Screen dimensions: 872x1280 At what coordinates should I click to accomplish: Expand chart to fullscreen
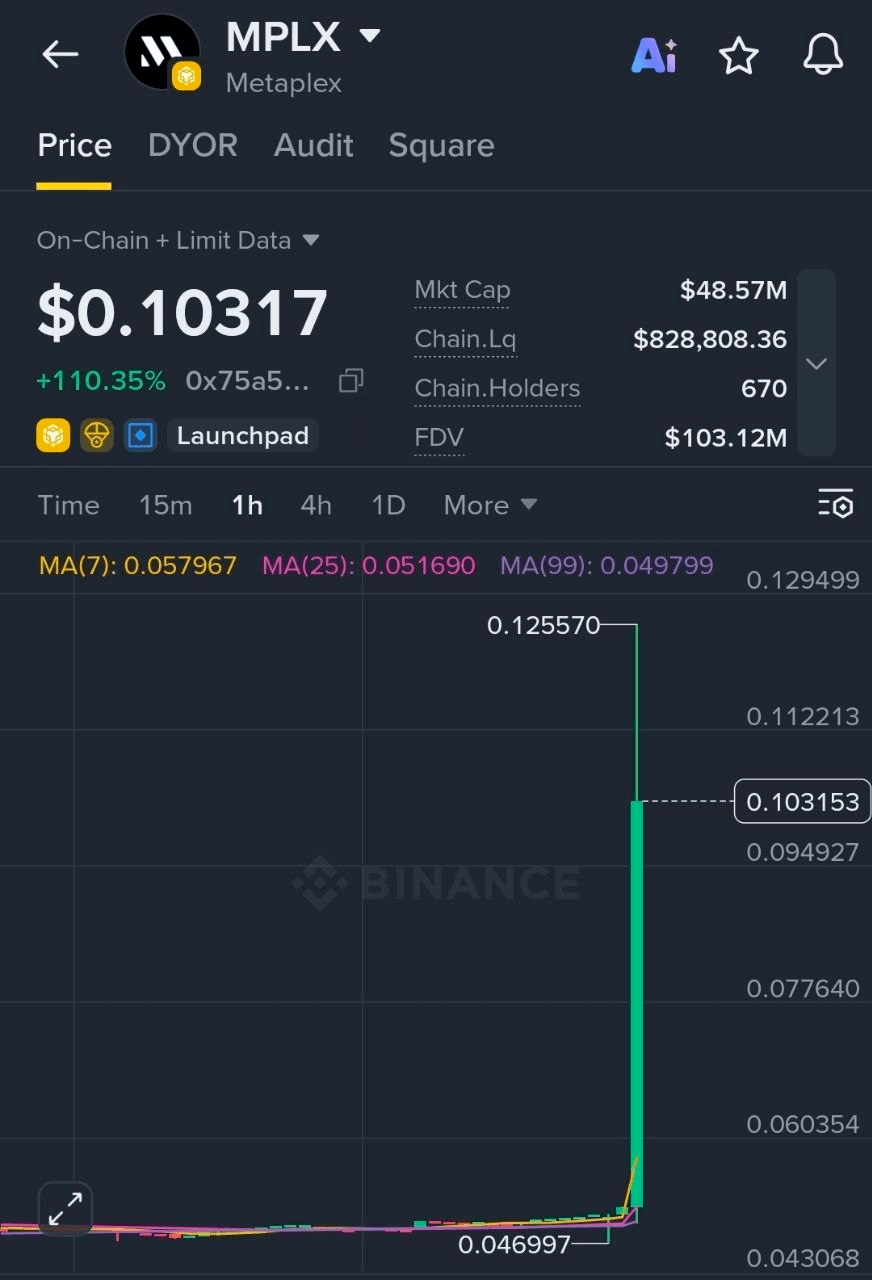(x=66, y=1209)
